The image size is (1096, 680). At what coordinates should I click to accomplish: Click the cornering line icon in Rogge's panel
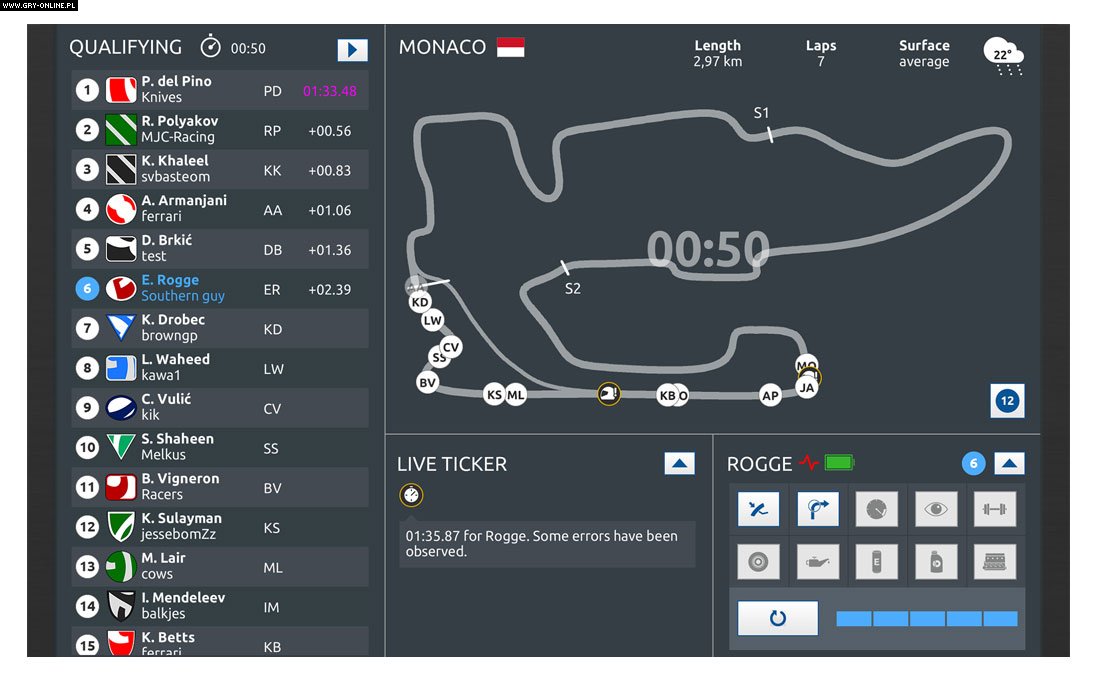[x=818, y=509]
